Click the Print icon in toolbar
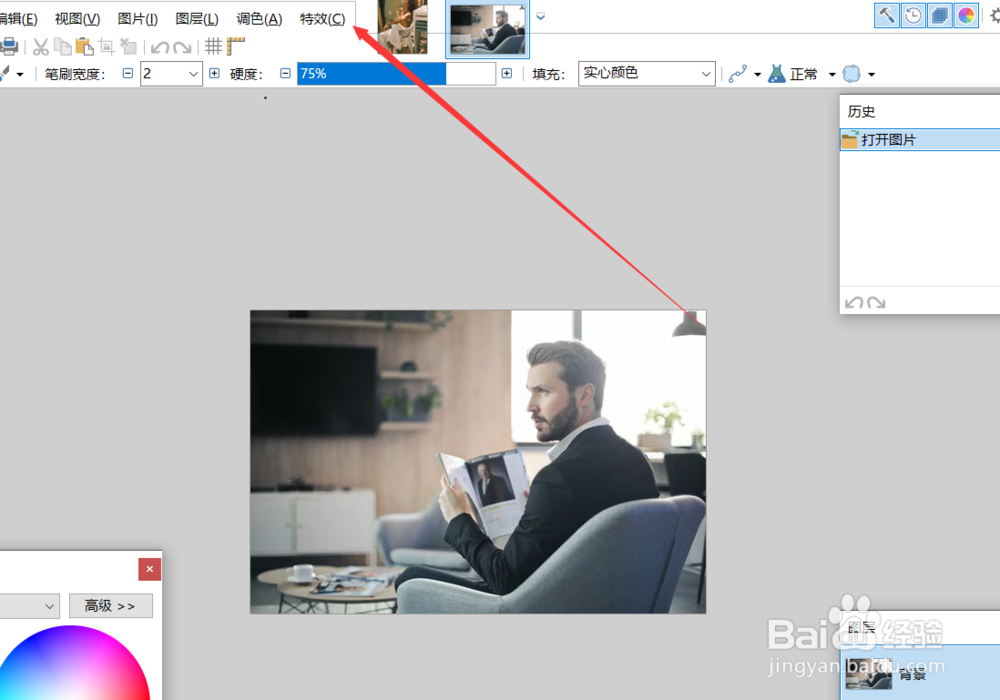The width and height of the screenshot is (1000, 700). [9, 47]
